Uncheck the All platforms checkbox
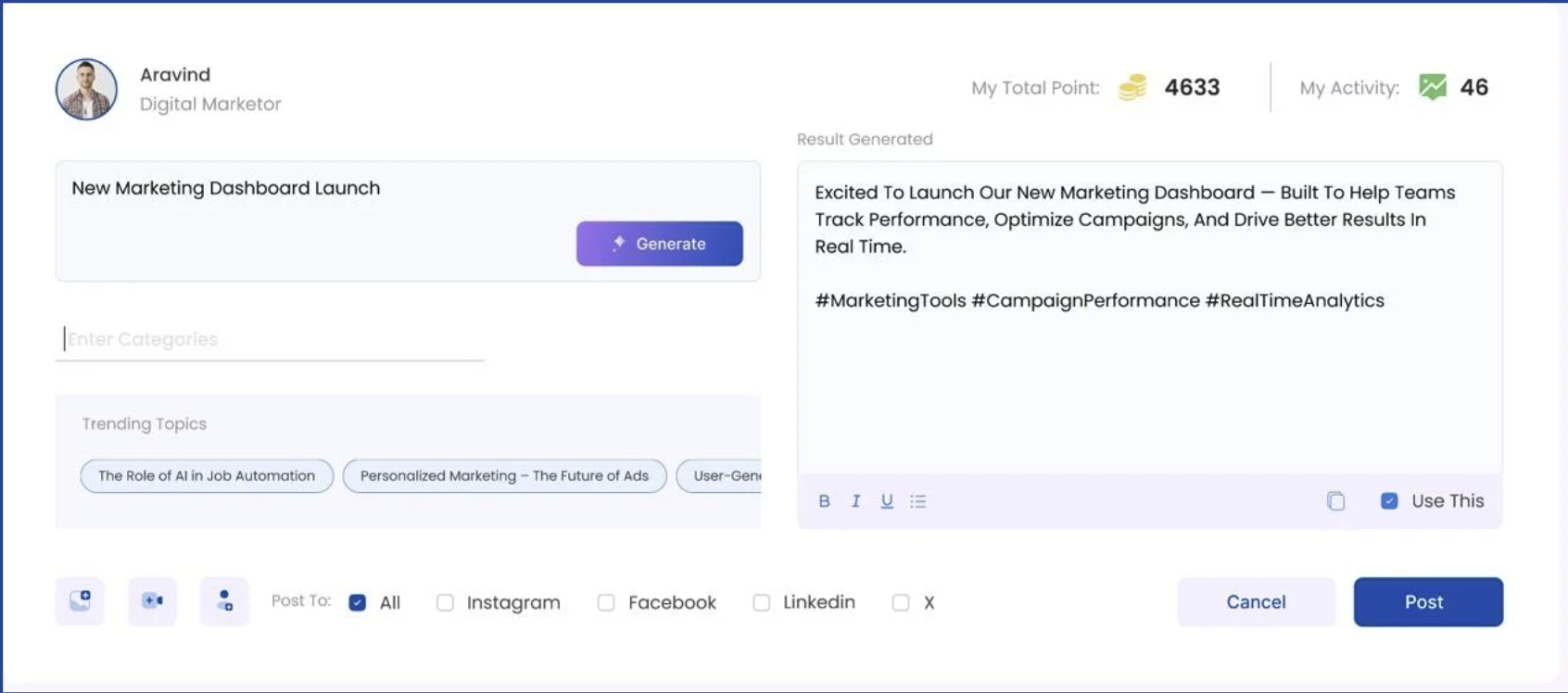The height and width of the screenshot is (693, 1568). (358, 603)
